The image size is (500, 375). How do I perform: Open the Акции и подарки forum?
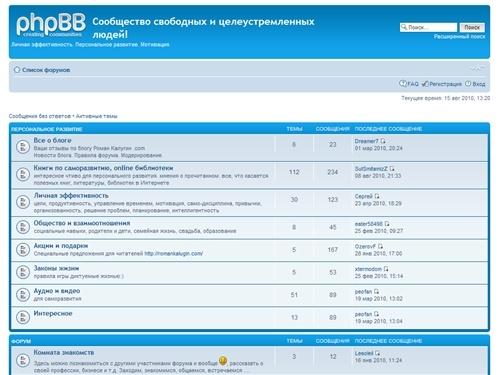click(61, 246)
